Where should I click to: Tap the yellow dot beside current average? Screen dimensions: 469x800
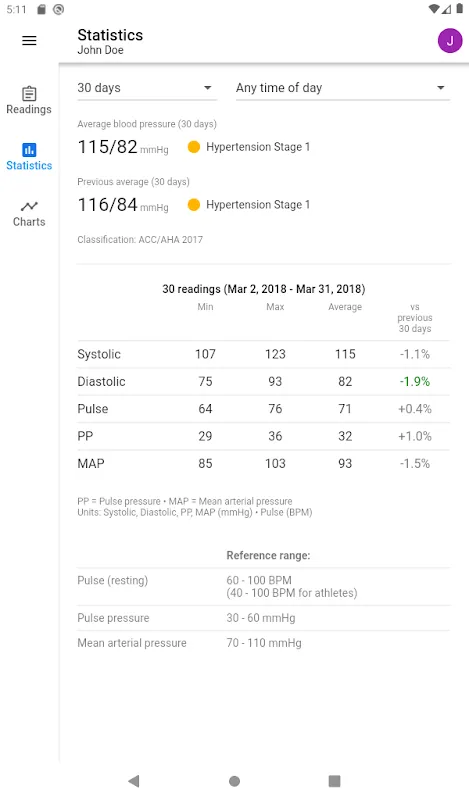point(193,147)
